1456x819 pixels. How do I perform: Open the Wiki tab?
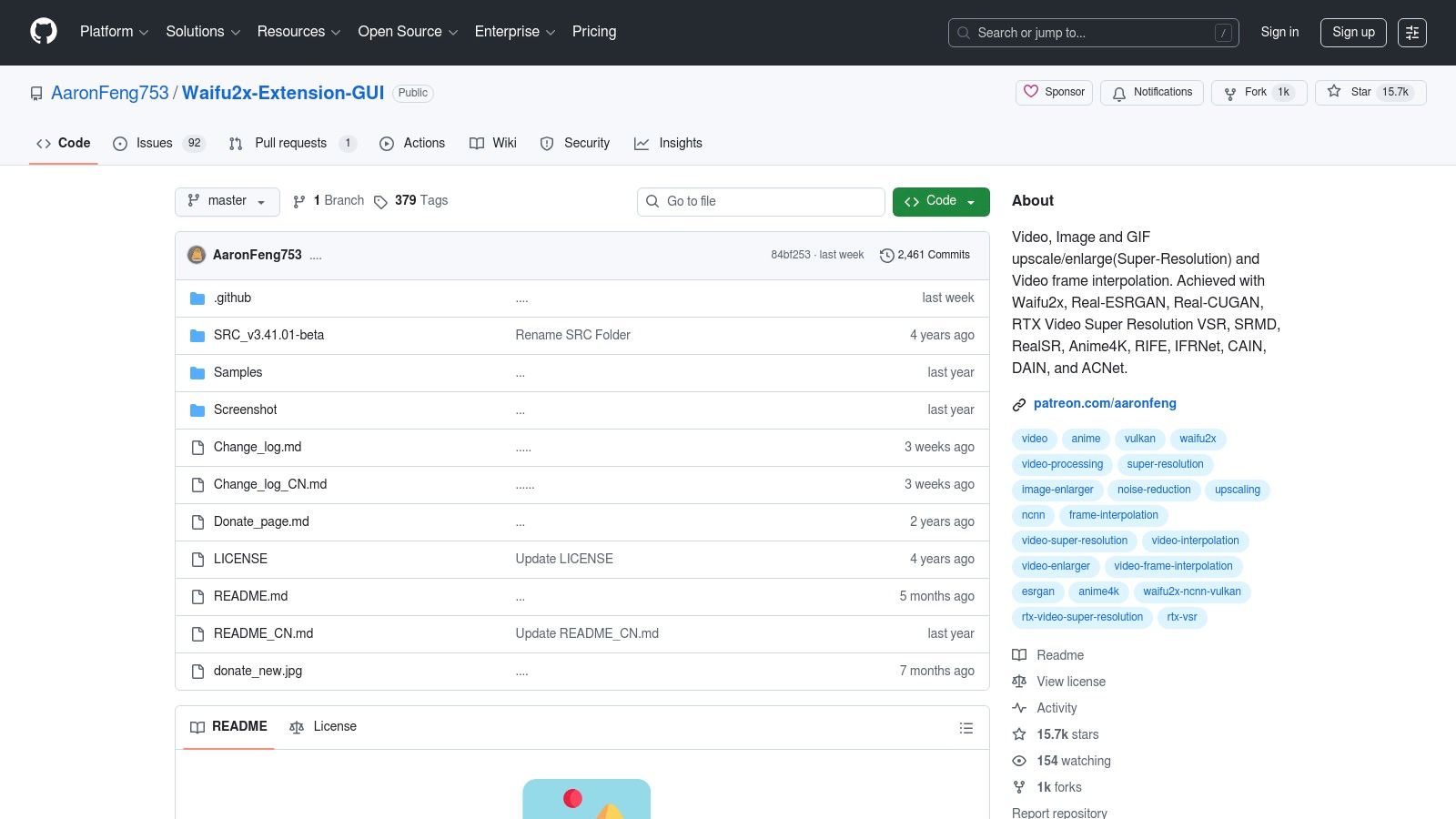coord(493,143)
